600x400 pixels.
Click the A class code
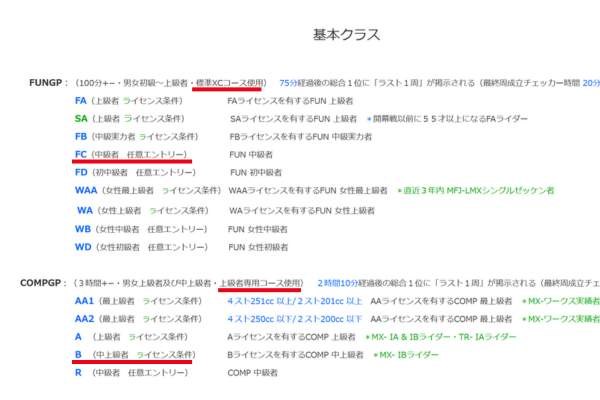(x=78, y=337)
